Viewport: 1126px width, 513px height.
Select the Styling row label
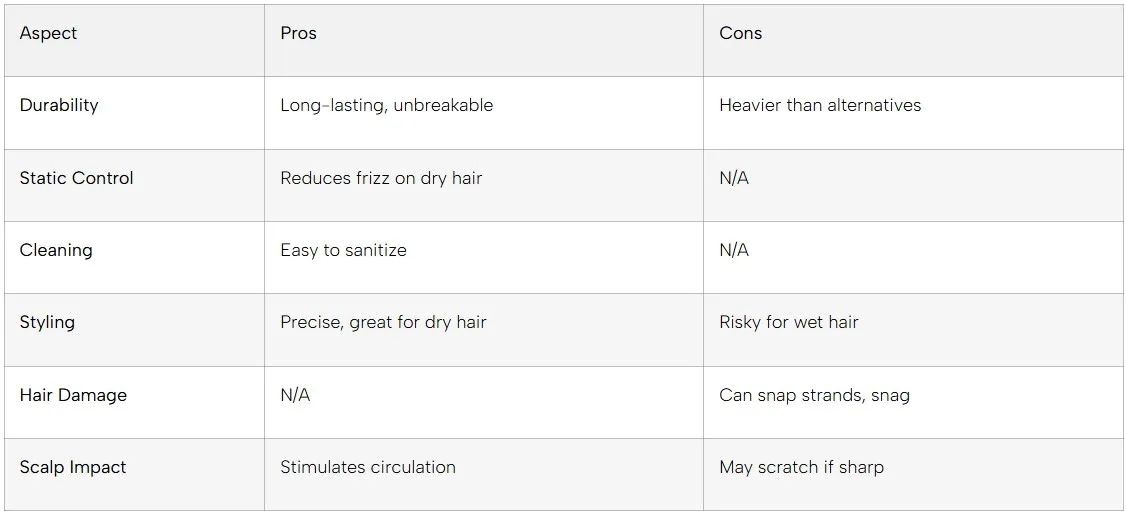(x=47, y=322)
